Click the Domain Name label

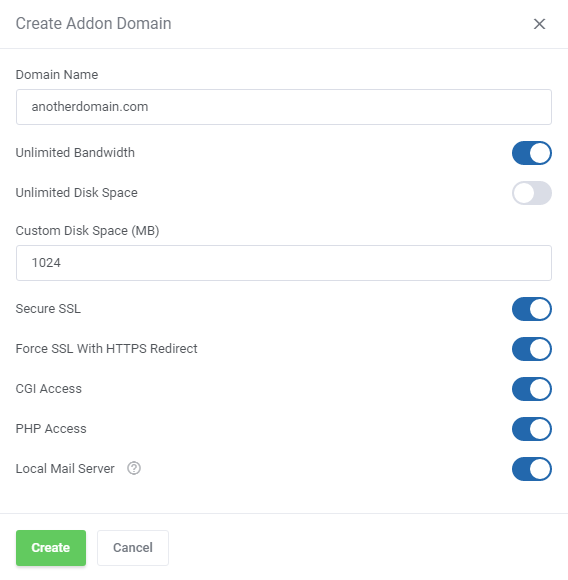(57, 75)
